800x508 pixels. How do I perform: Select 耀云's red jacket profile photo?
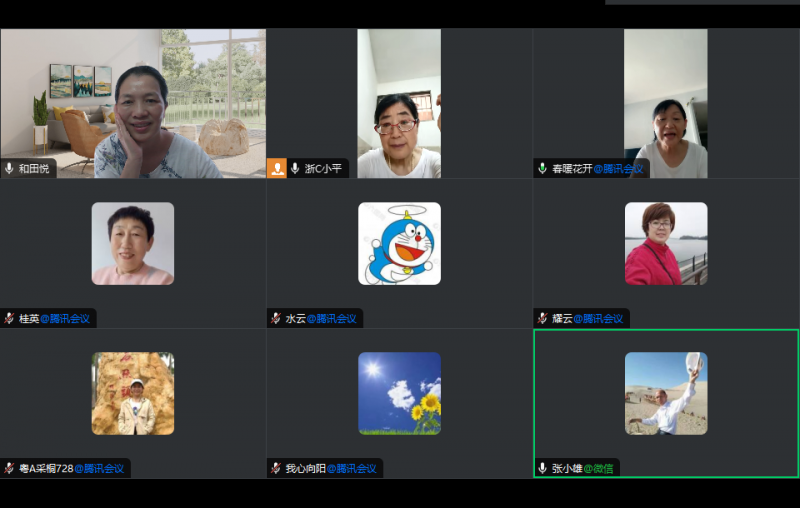[x=666, y=243]
